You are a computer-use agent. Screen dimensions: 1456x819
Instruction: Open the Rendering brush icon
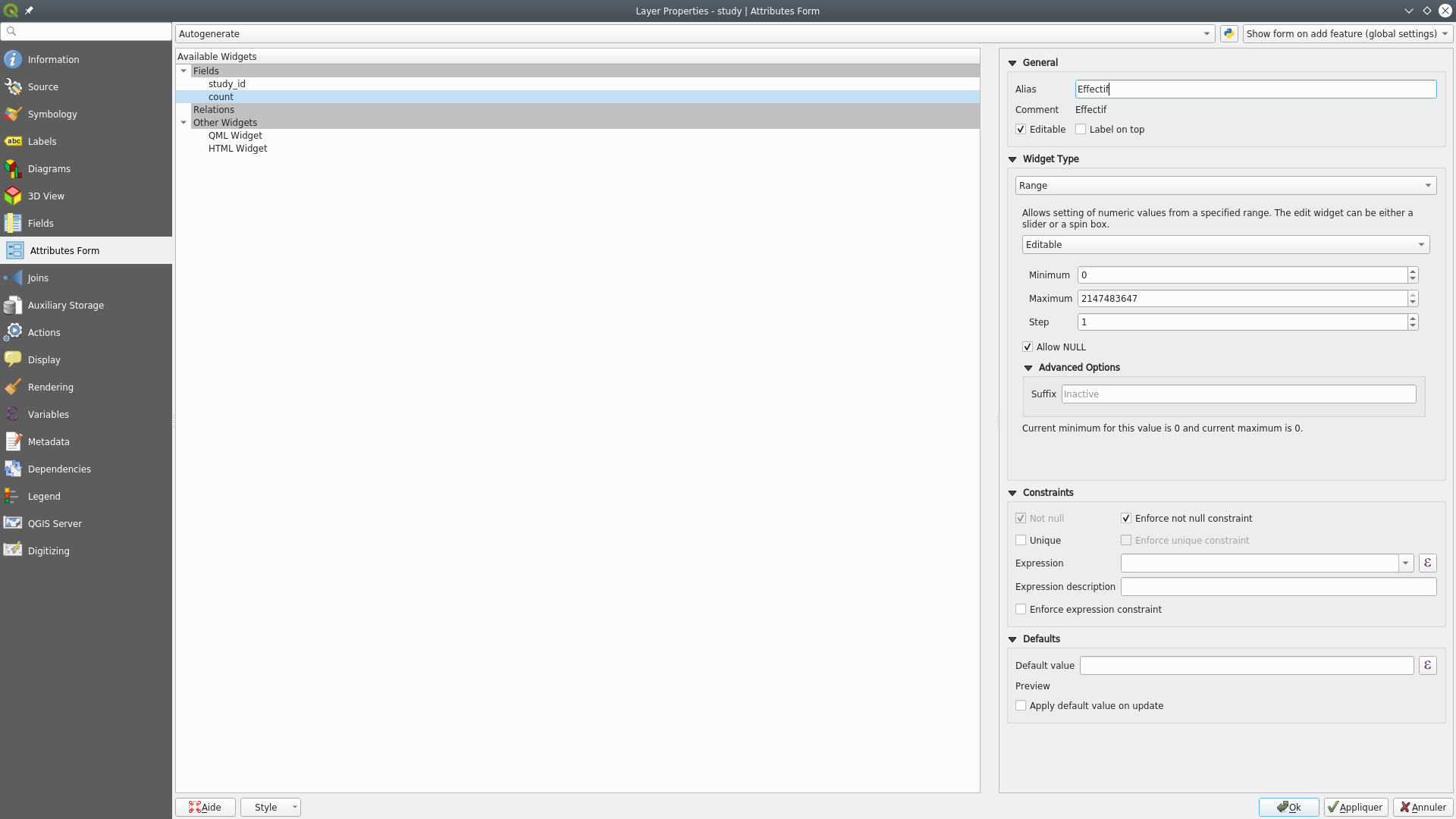coord(13,387)
